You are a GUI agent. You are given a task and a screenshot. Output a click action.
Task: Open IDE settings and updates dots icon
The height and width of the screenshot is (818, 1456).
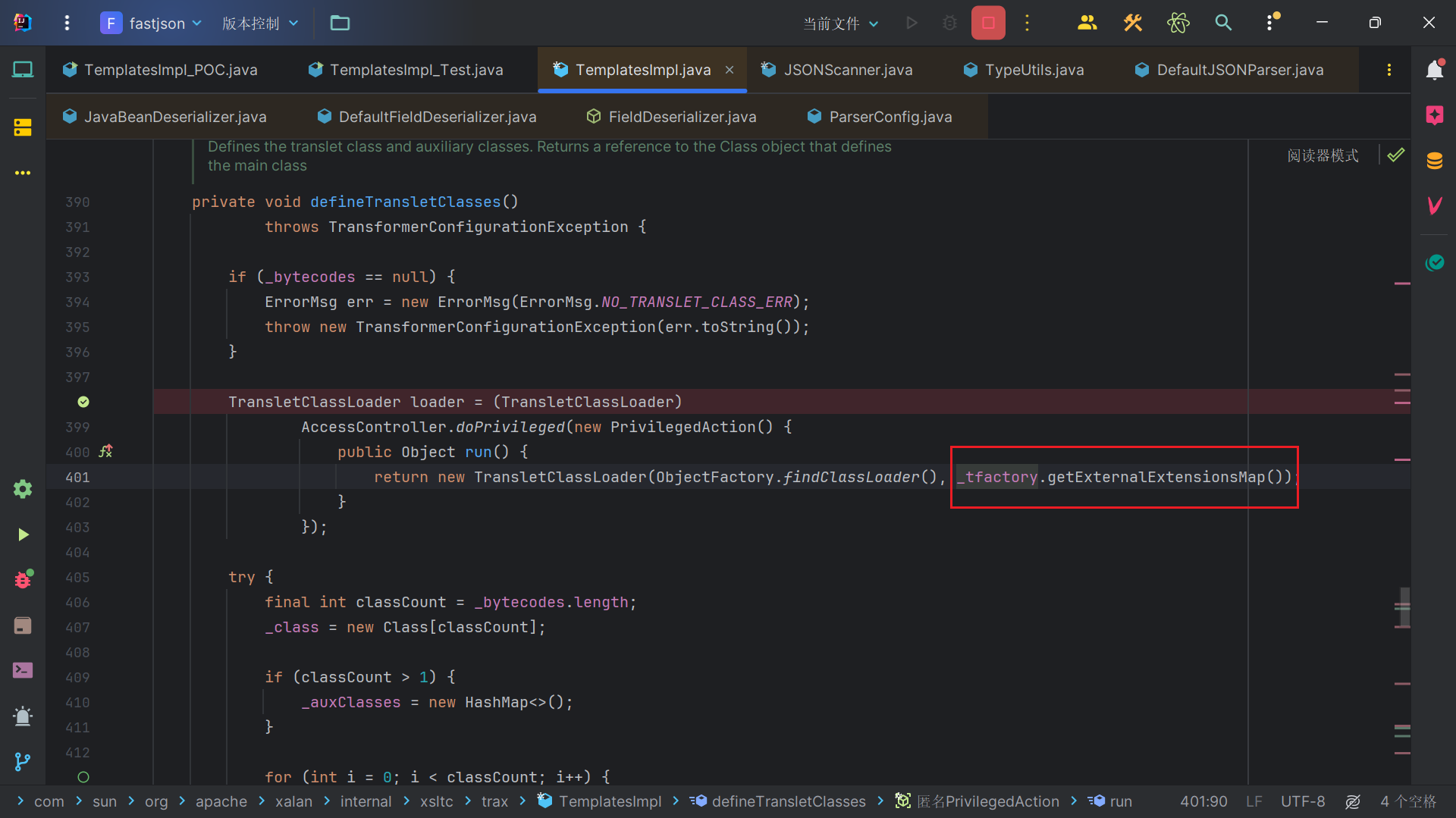[x=1271, y=22]
